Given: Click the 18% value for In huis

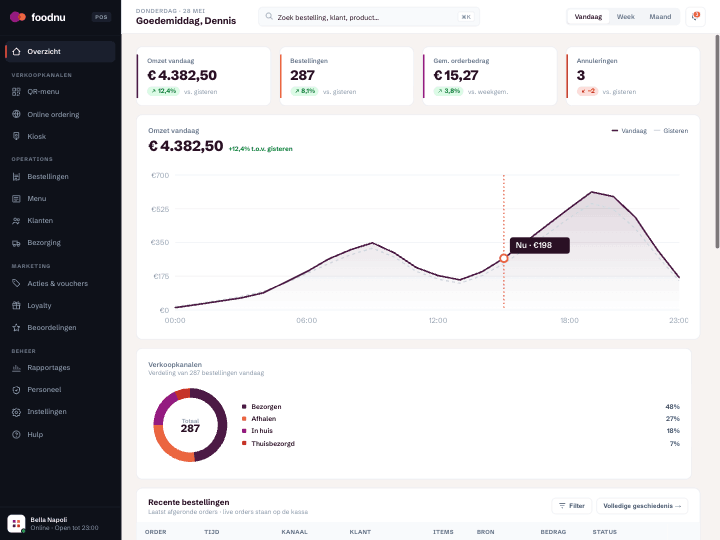Looking at the screenshot, I should [x=673, y=430].
